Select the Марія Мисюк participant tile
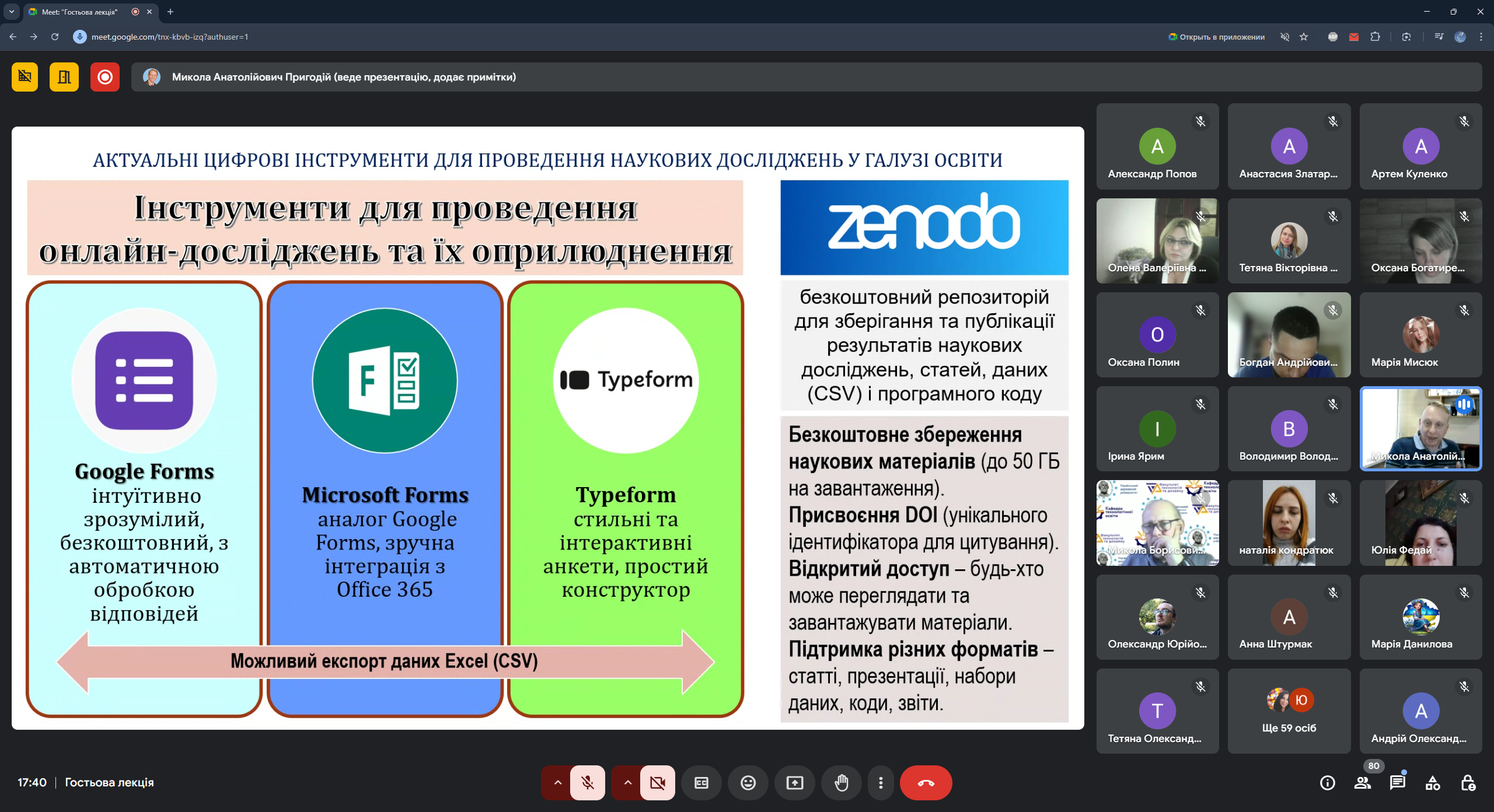The width and height of the screenshot is (1494, 812). click(1421, 335)
